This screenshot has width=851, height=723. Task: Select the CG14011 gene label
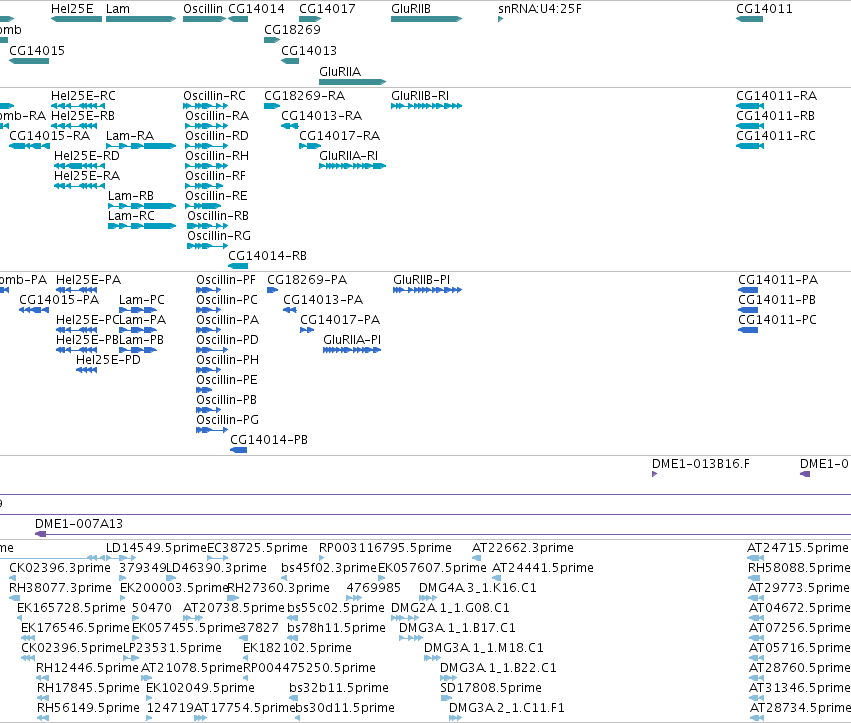tap(764, 9)
